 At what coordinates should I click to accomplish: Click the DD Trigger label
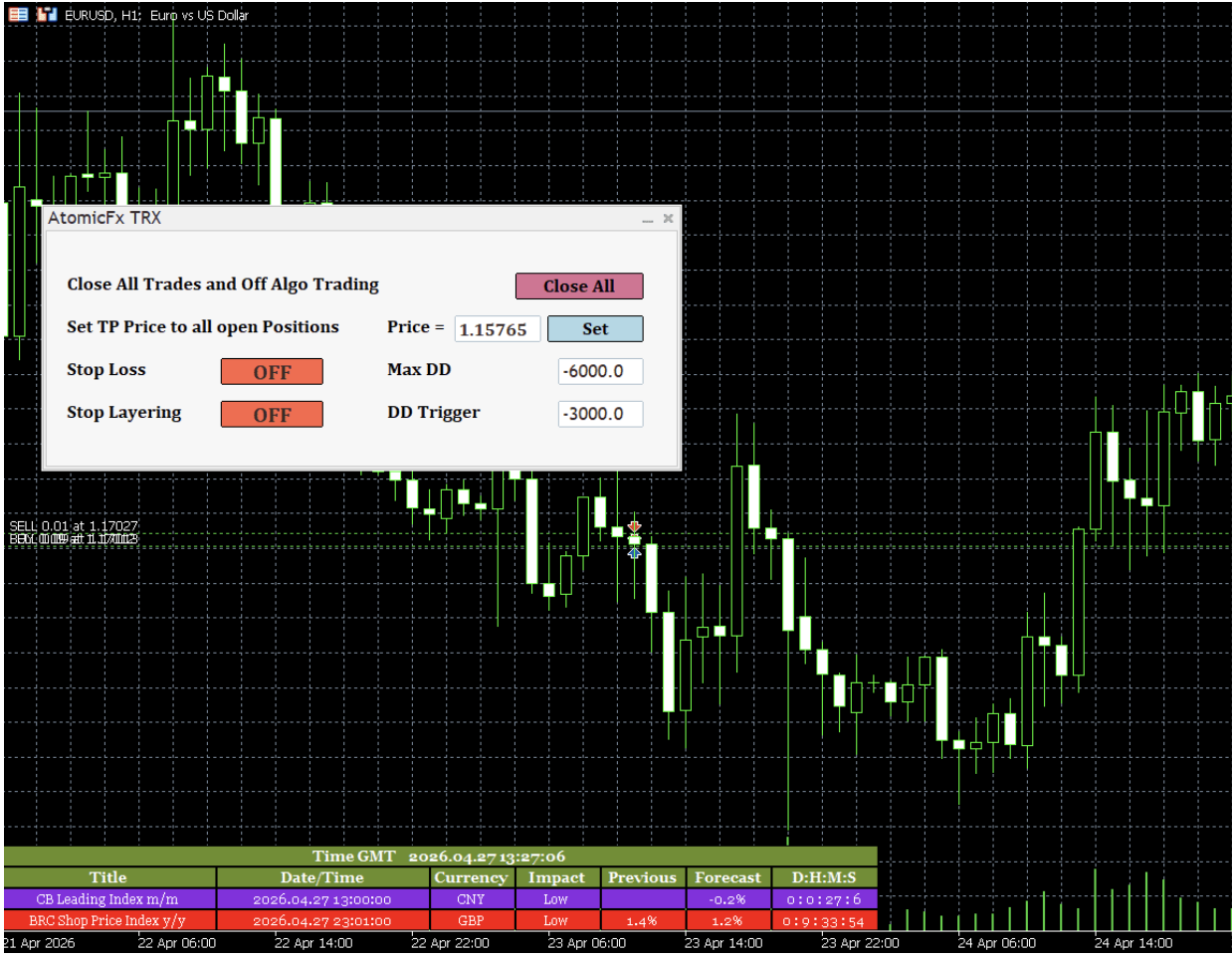click(434, 412)
